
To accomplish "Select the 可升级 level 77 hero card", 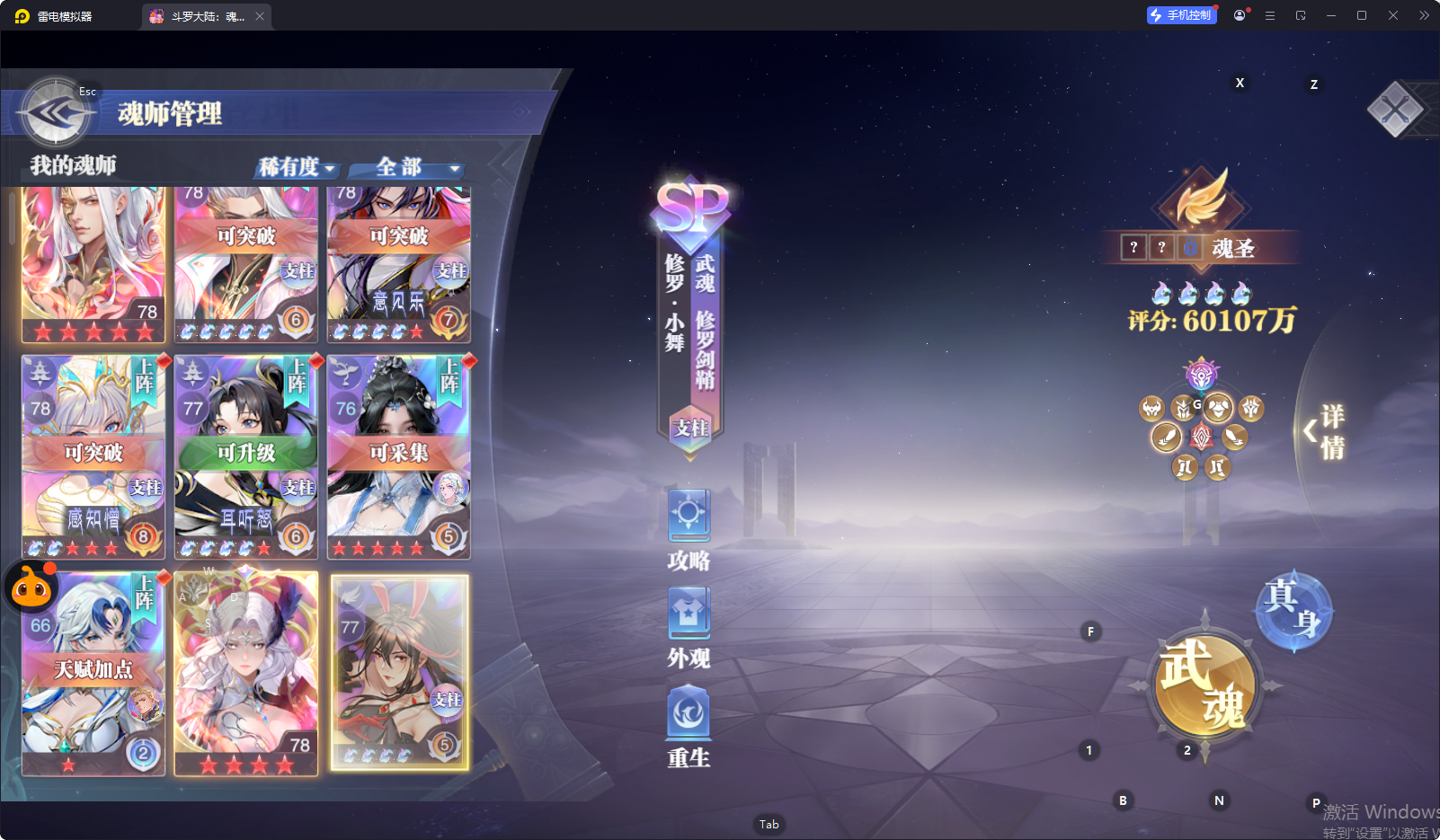I will [x=246, y=456].
